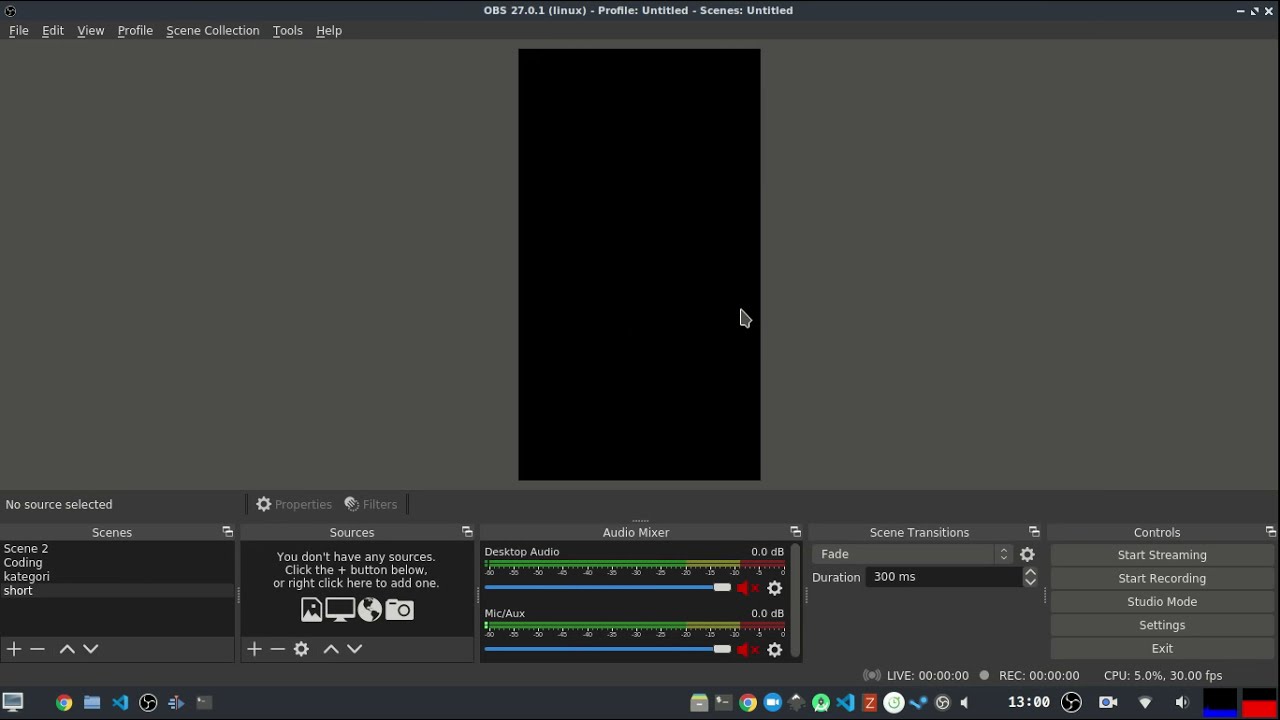Click the Zoom icon in the system tray
The height and width of the screenshot is (720, 1280).
click(772, 703)
